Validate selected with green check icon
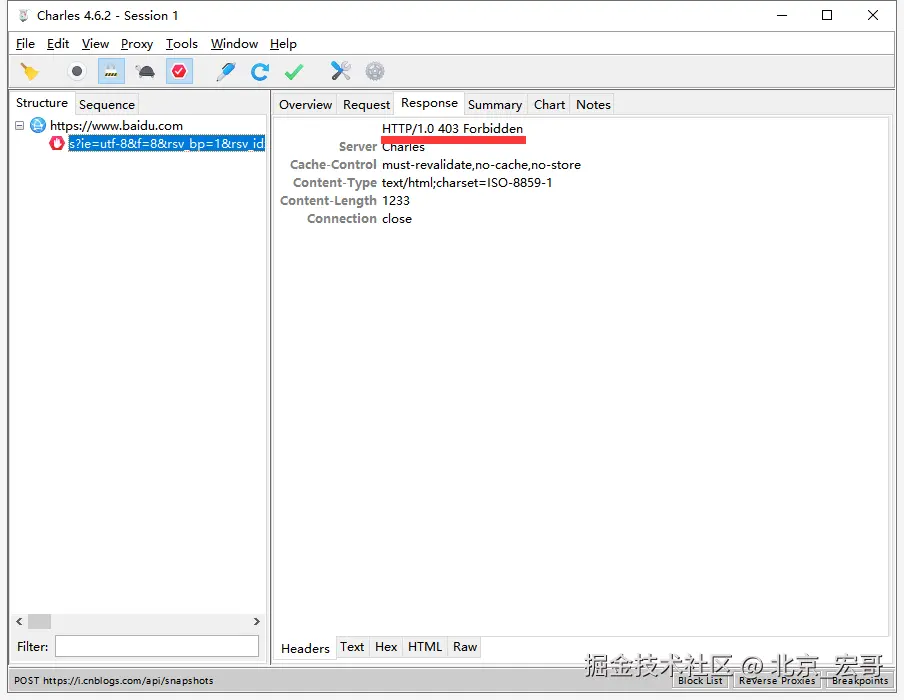The height and width of the screenshot is (700, 904). pos(294,71)
